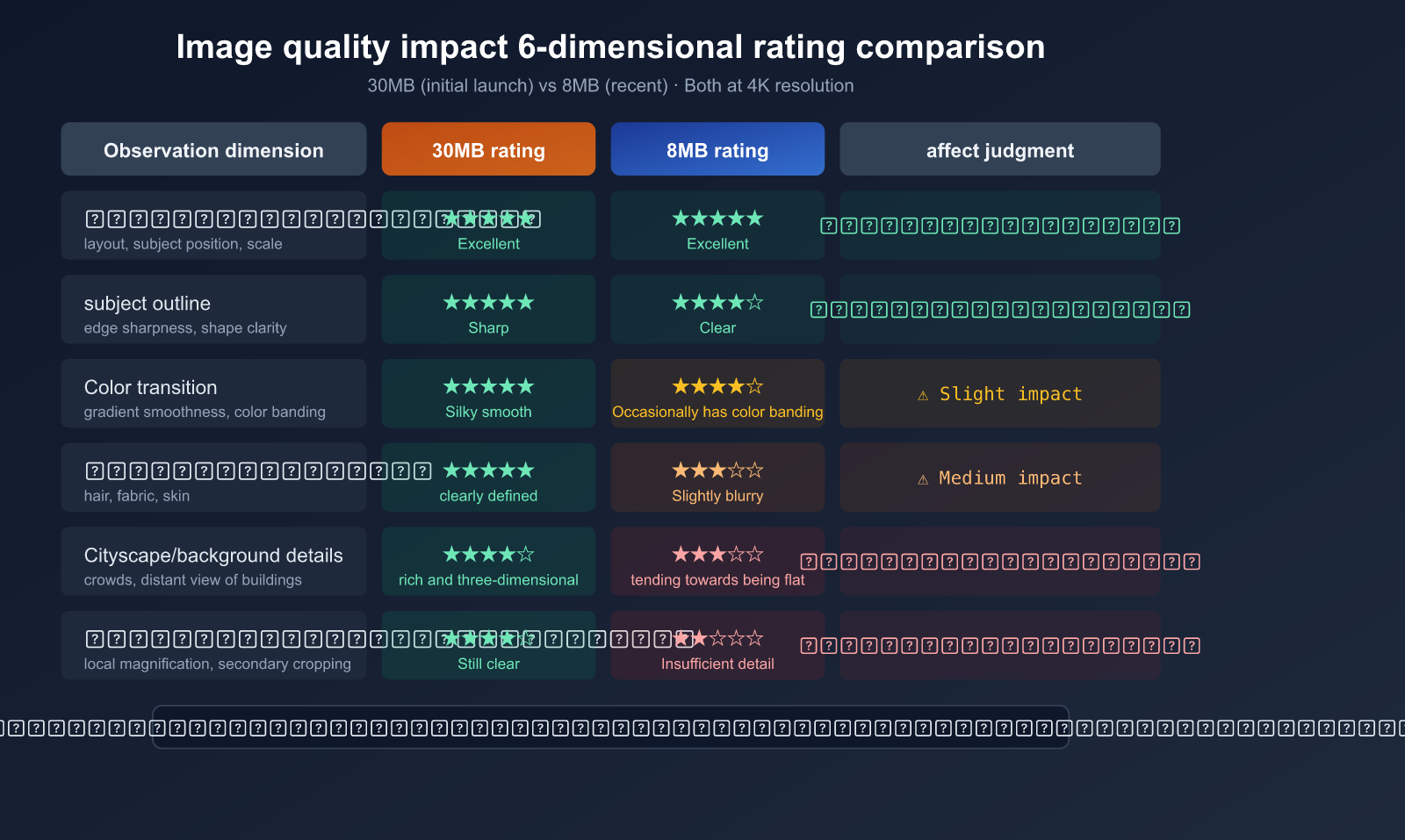Screen dimensions: 1405x840
Task: Click the four-star rating above Clear
Action: [x=717, y=303]
